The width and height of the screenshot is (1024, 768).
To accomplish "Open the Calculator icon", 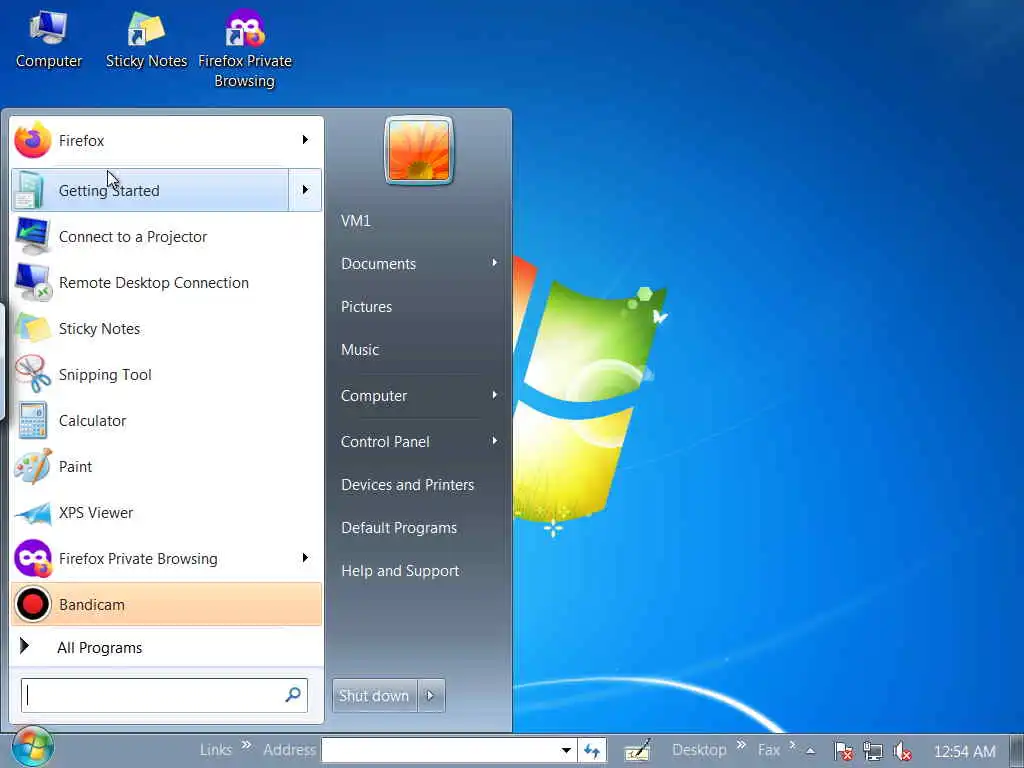I will click(32, 420).
